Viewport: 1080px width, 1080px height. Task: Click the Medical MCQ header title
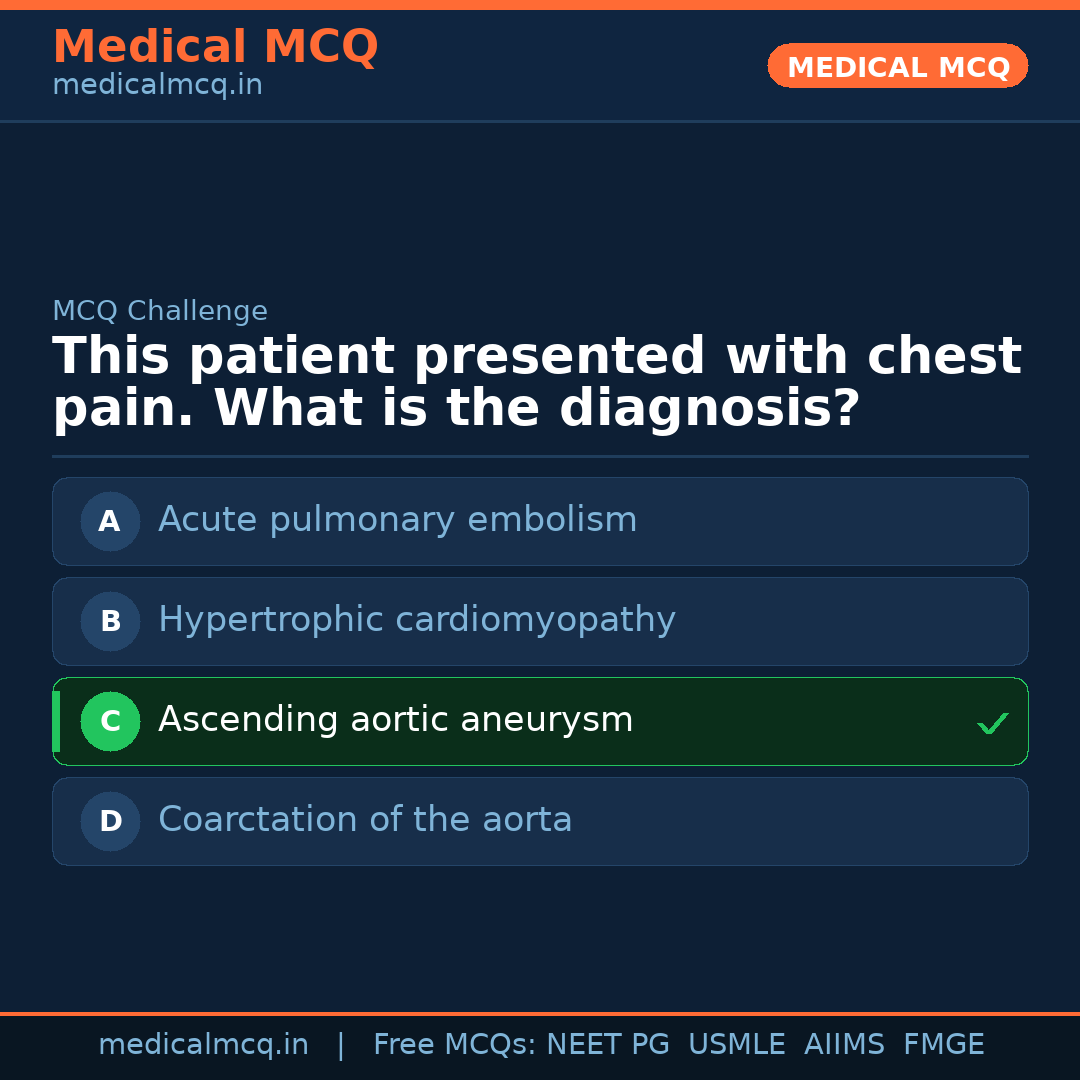[x=215, y=47]
